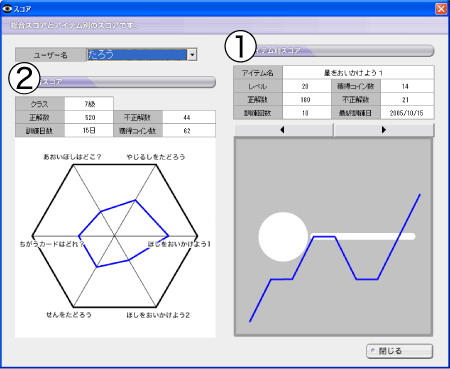The image size is (450, 369).
Task: Click the last training date 2005/10/15 cell
Action: 407,113
